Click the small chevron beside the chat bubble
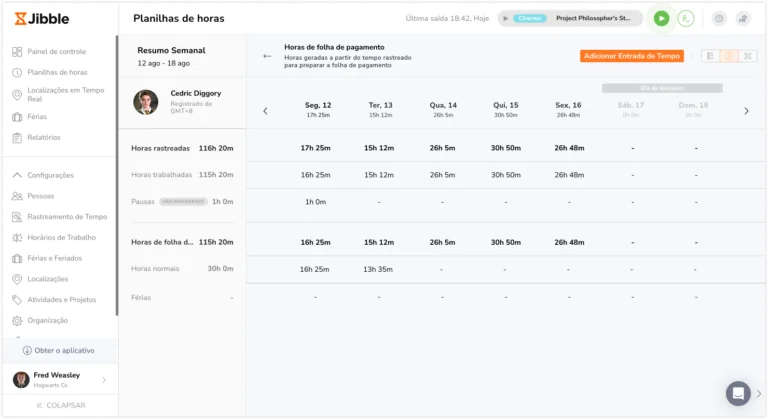This screenshot has width=768, height=419. tap(759, 394)
